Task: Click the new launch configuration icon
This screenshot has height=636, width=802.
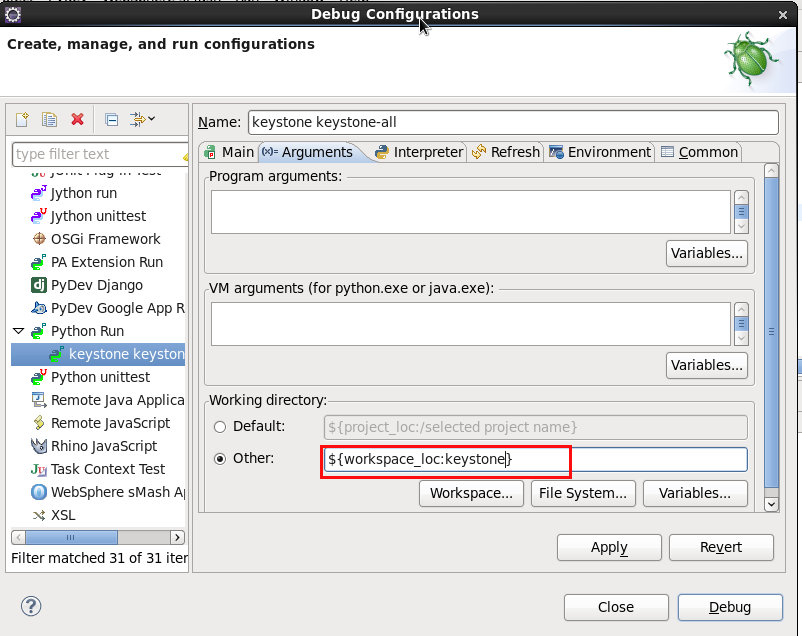Action: click(x=23, y=120)
